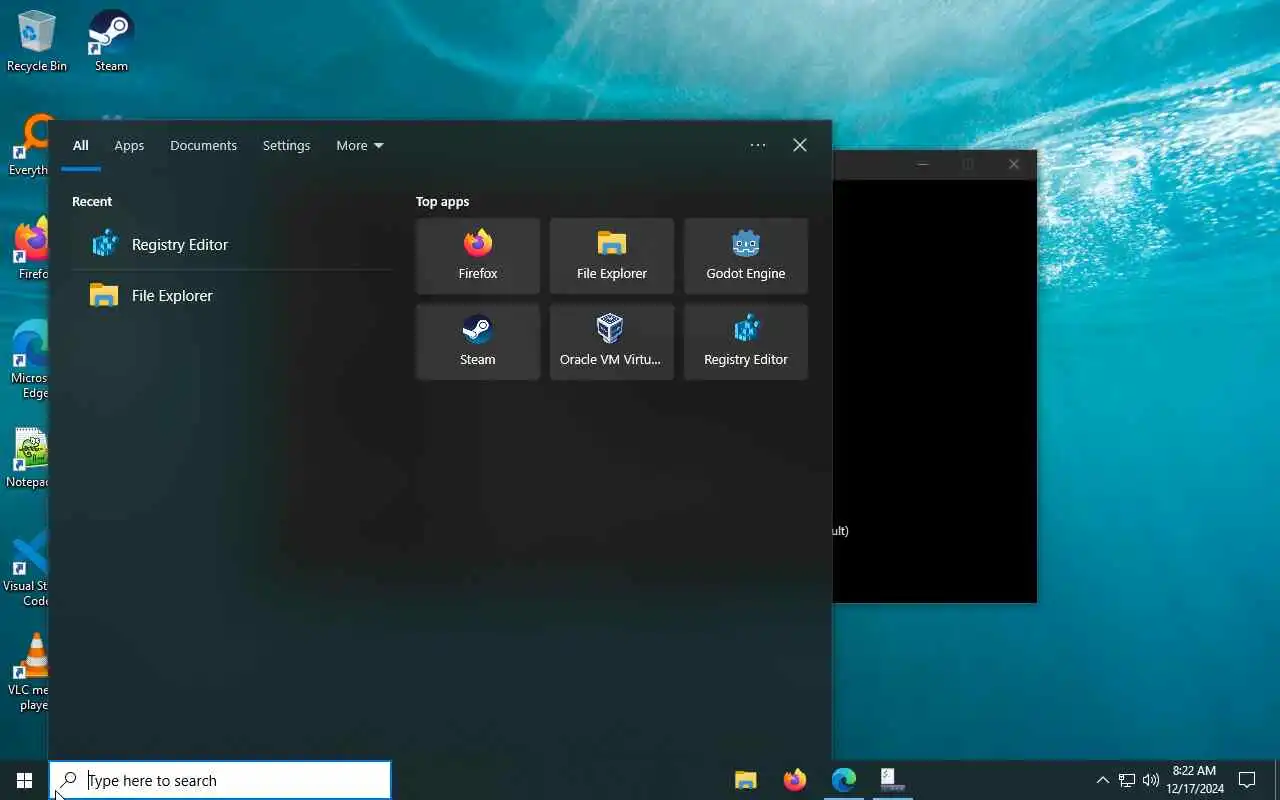This screenshot has width=1280, height=800.
Task: Launch Firefox from Top apps
Action: [478, 256]
